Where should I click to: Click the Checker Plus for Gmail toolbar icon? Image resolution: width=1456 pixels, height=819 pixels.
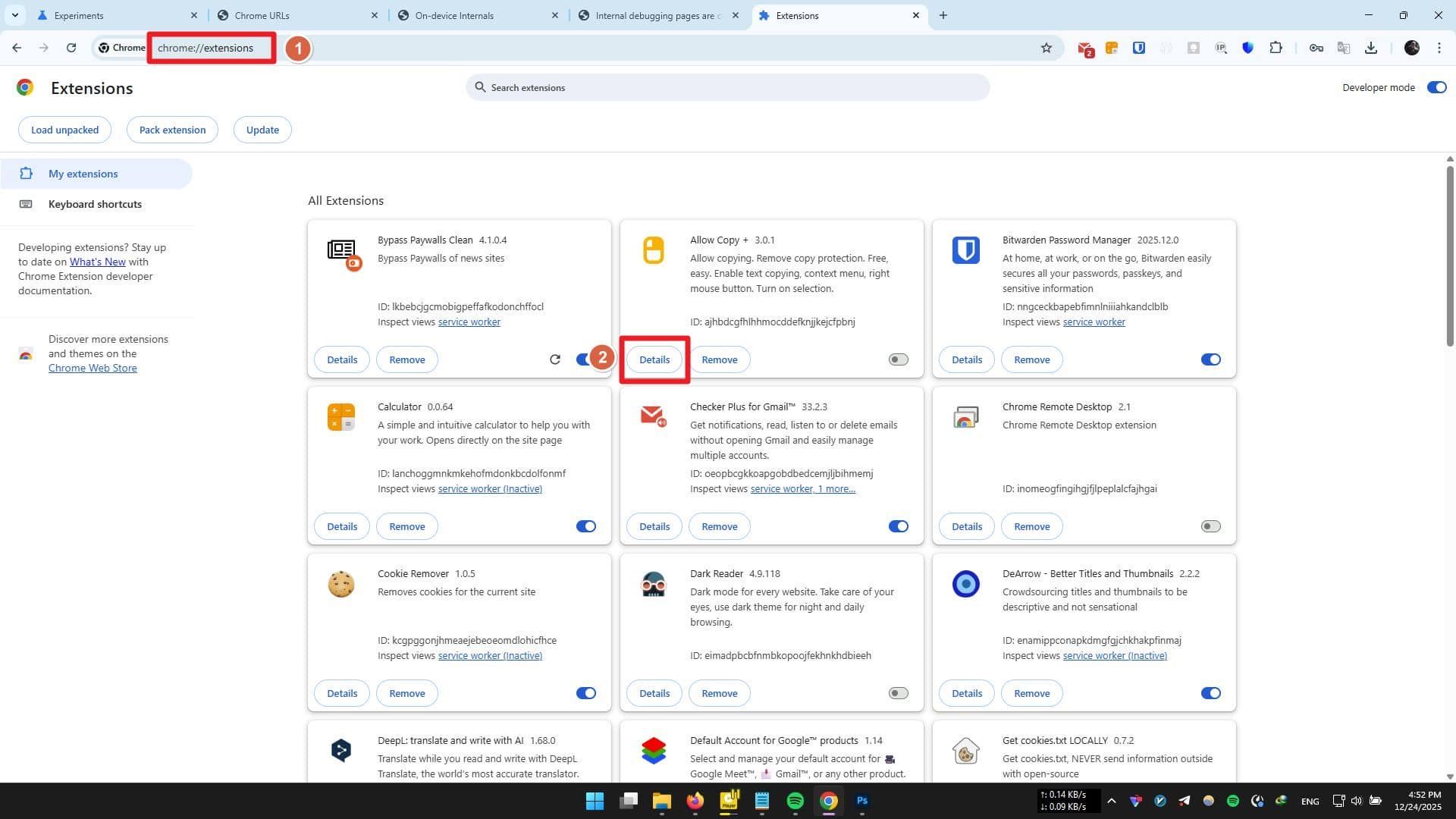click(1086, 48)
